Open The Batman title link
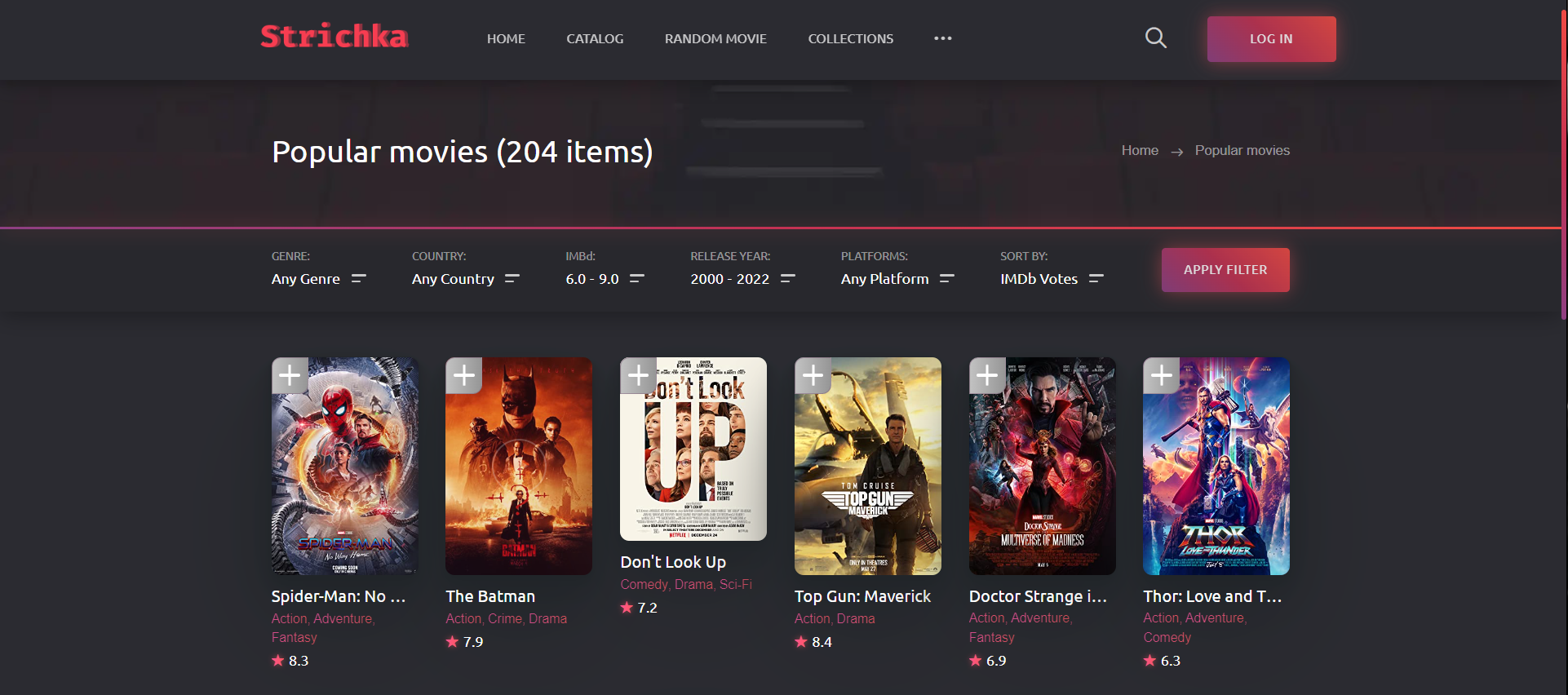Screen dimensions: 1568x695 (490, 596)
